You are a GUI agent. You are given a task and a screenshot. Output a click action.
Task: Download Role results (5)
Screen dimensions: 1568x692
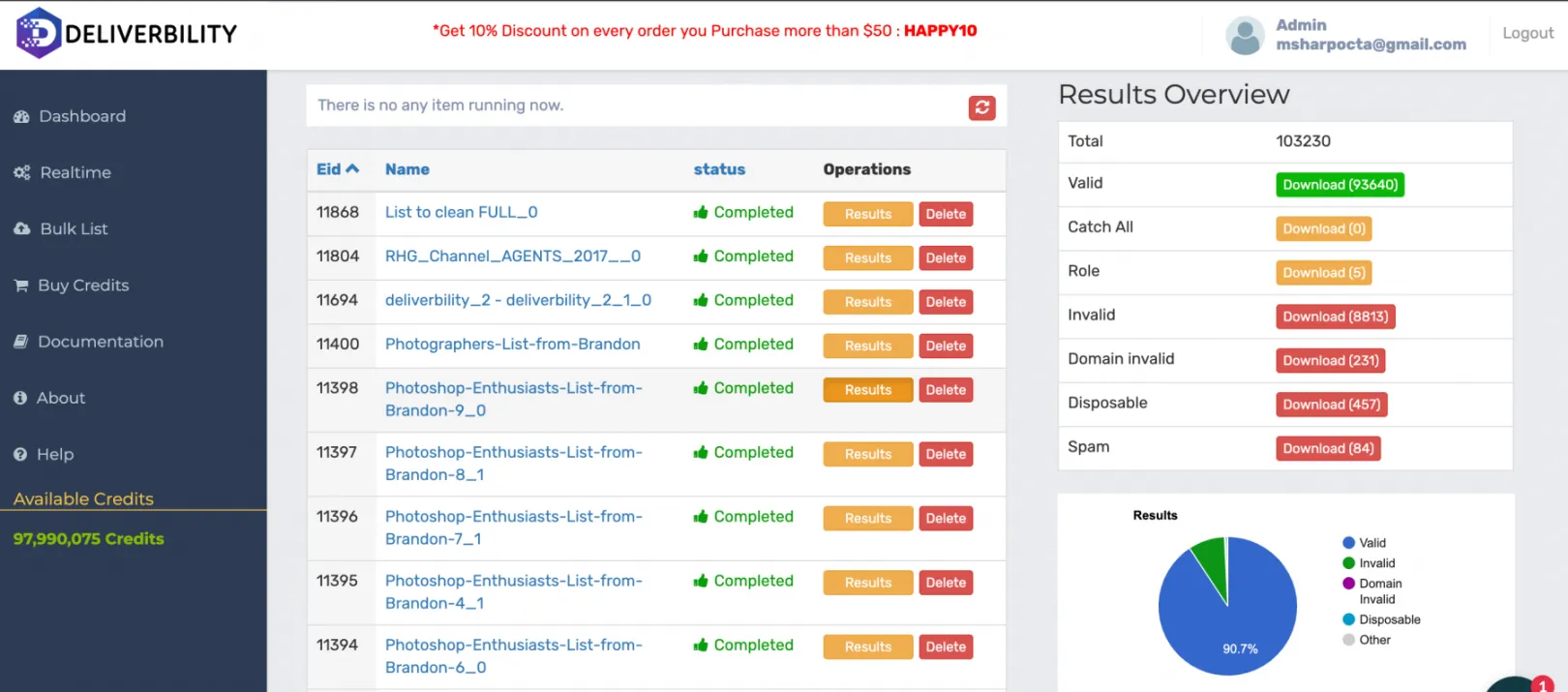1323,273
